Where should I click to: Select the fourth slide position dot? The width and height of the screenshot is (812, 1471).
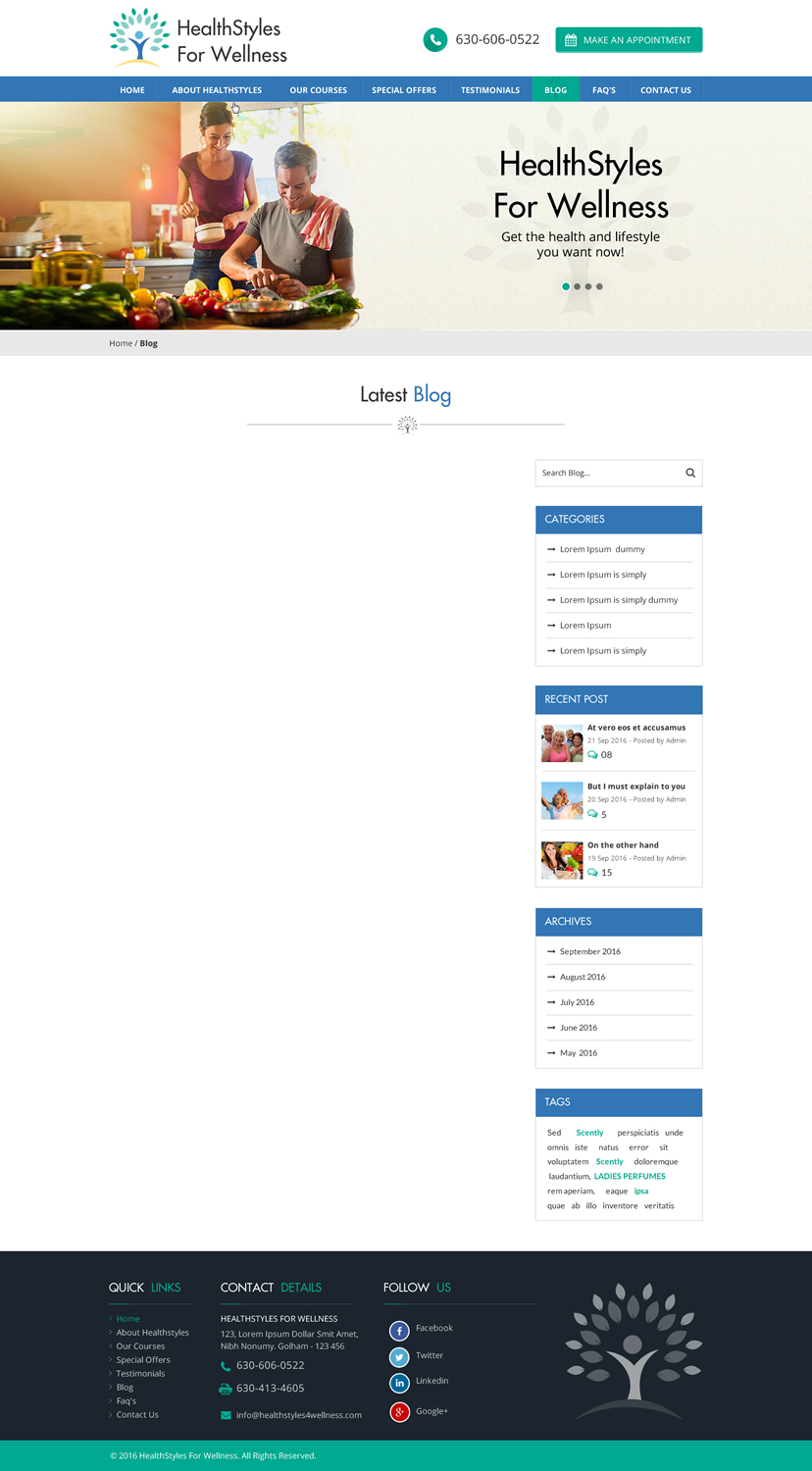coord(599,286)
